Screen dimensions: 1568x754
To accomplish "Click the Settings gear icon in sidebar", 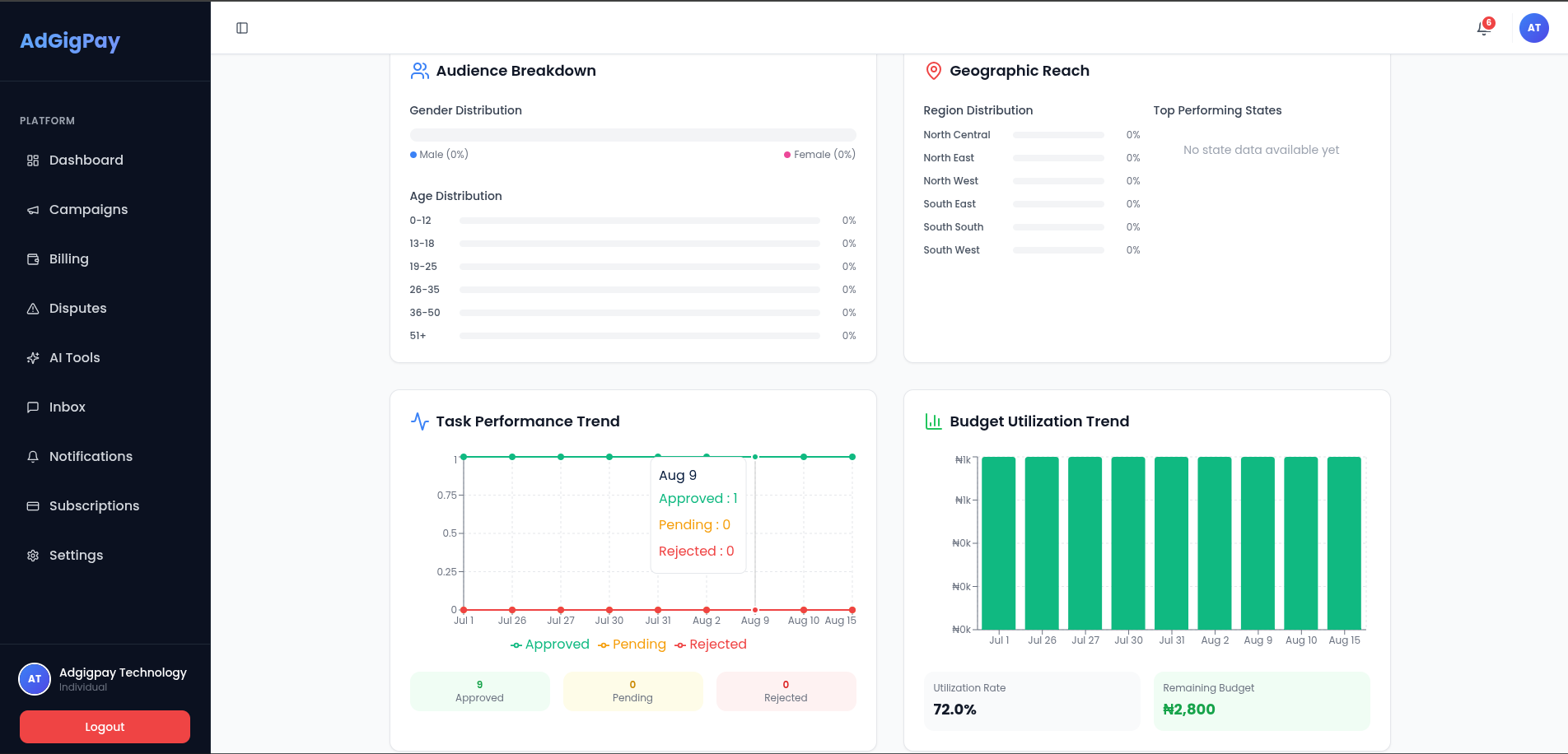I will [33, 556].
